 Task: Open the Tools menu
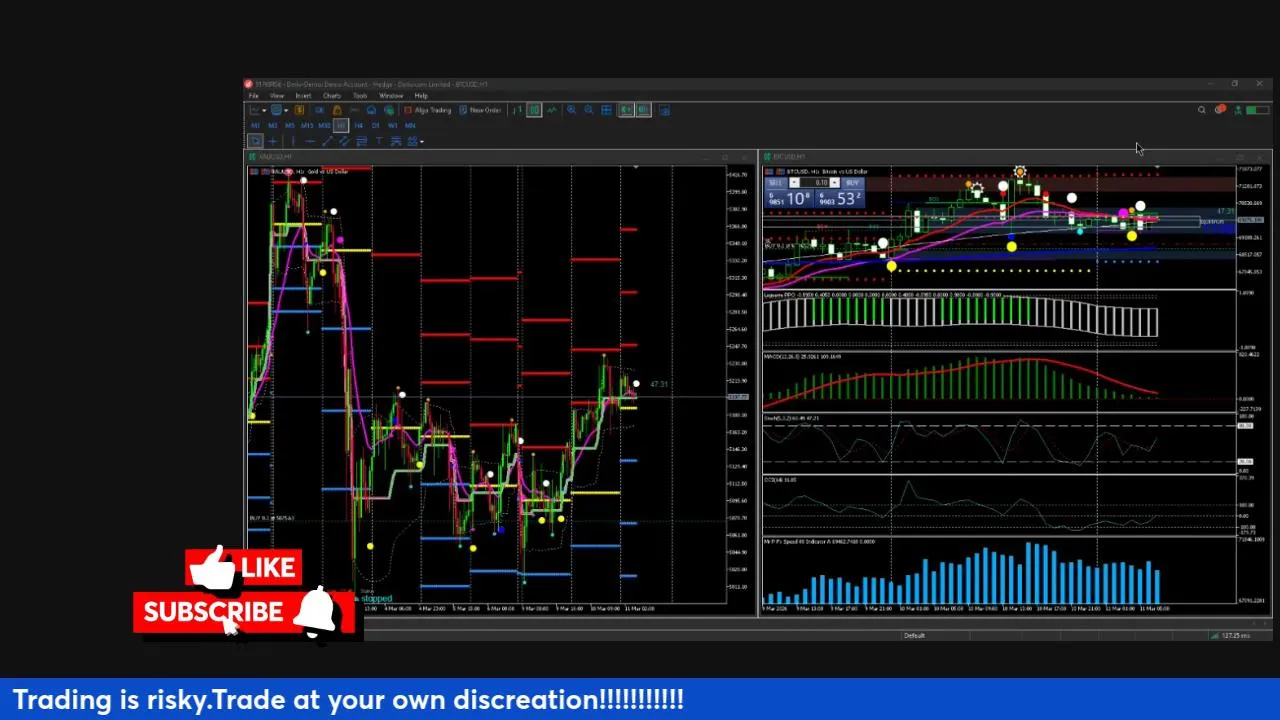coord(360,96)
